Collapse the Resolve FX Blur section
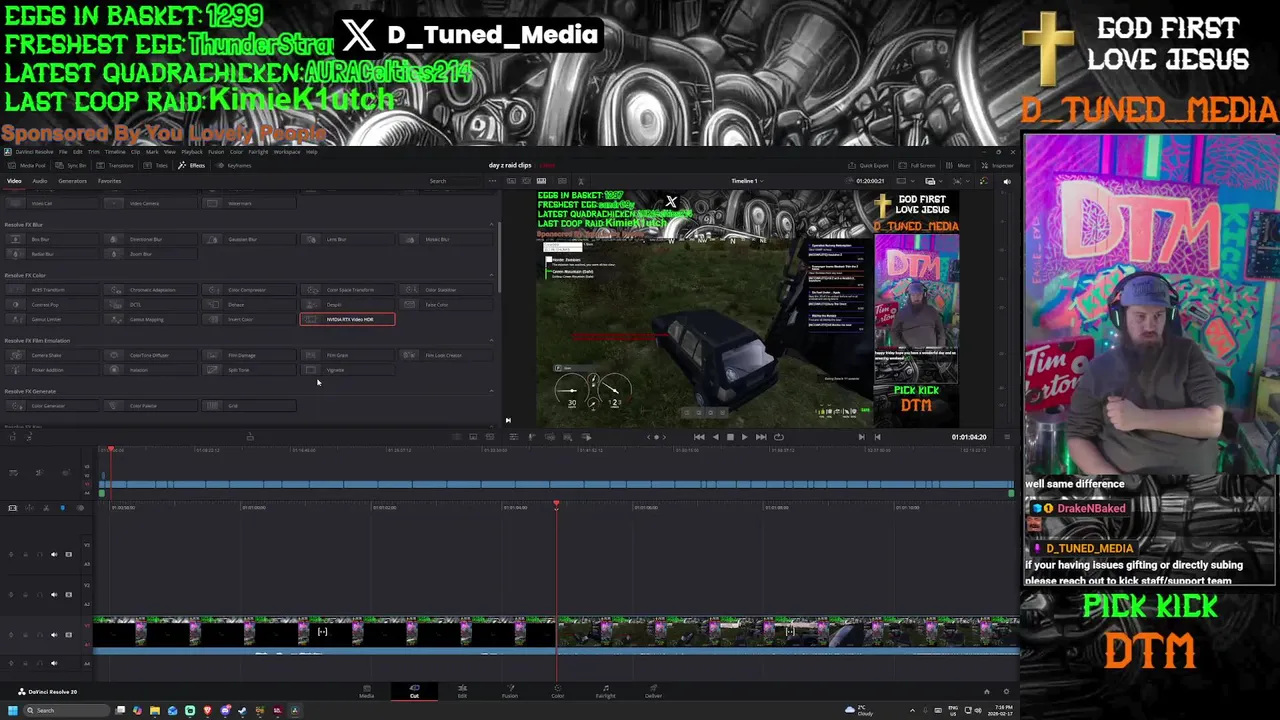1280x720 pixels. coord(491,225)
